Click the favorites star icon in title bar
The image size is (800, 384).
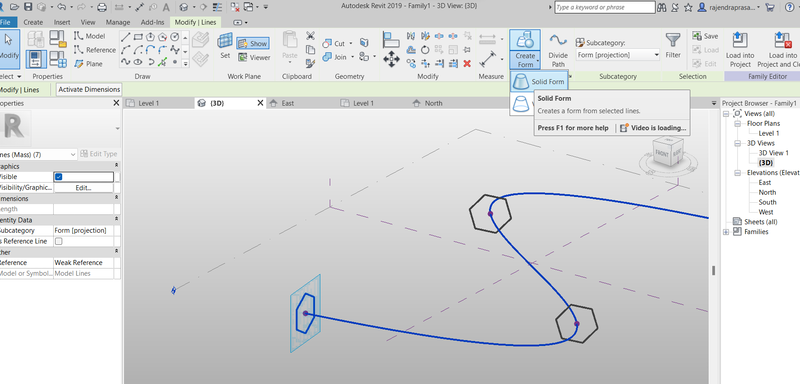pos(688,7)
